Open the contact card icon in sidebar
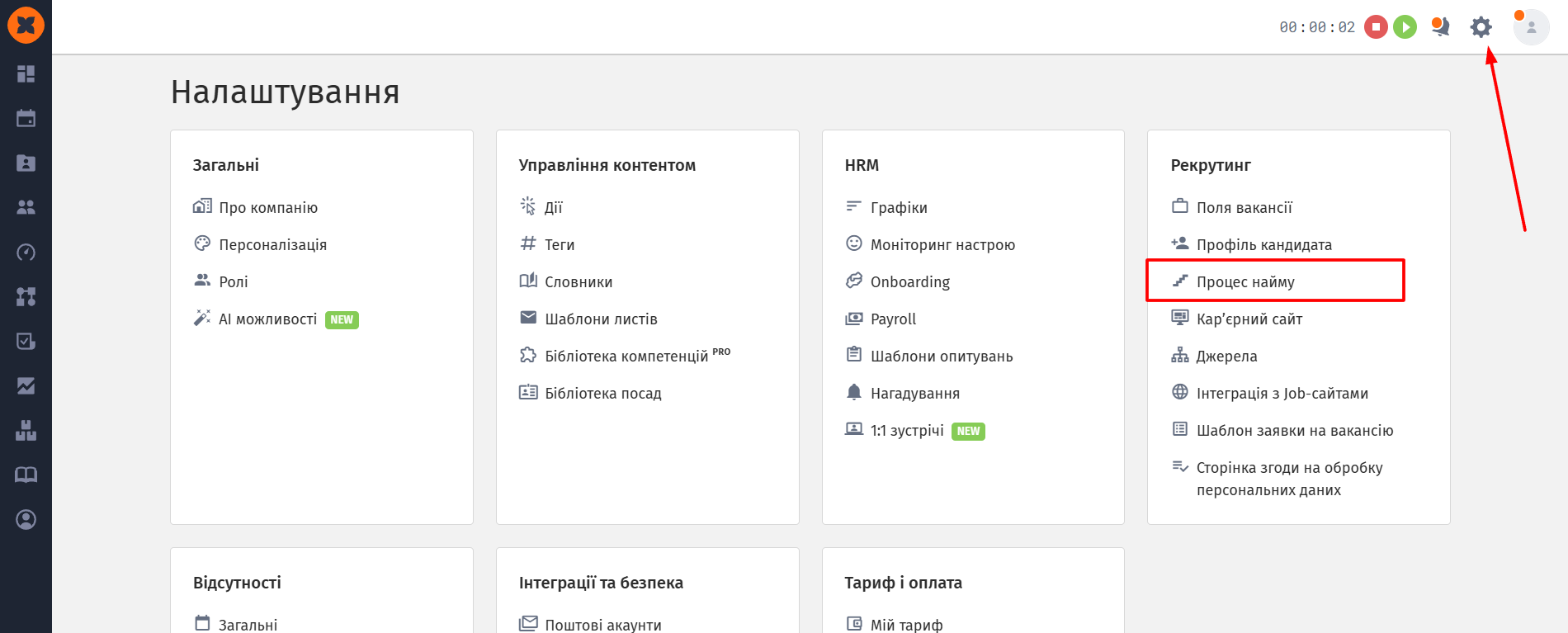 pyautogui.click(x=26, y=163)
